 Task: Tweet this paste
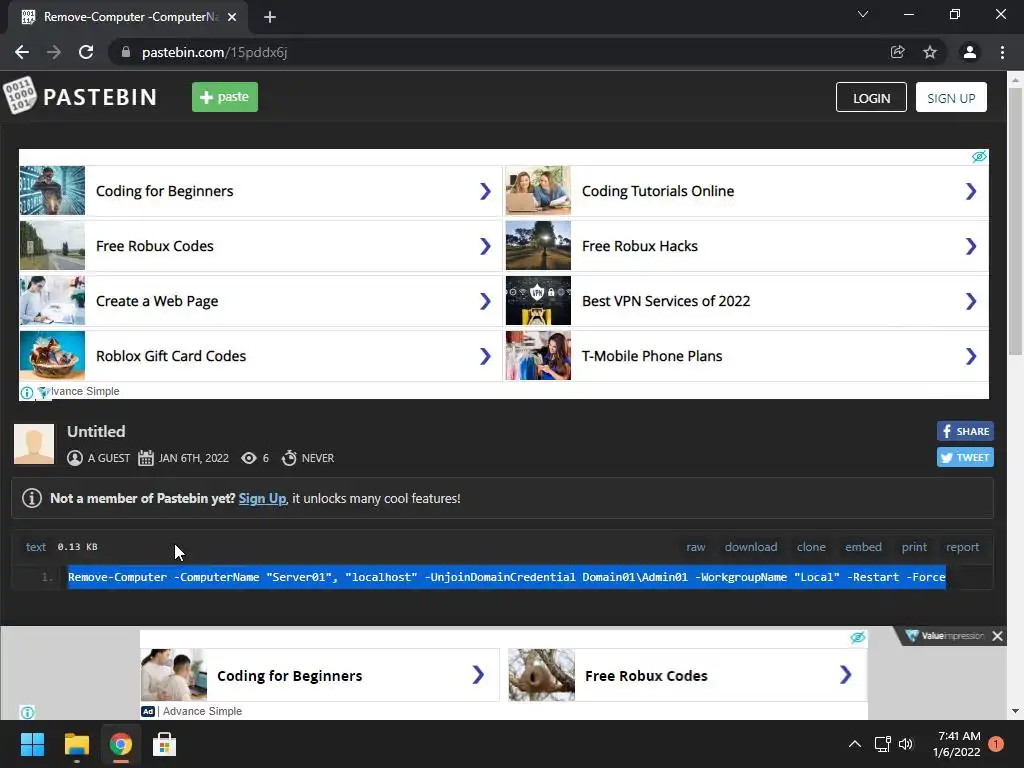pos(965,457)
